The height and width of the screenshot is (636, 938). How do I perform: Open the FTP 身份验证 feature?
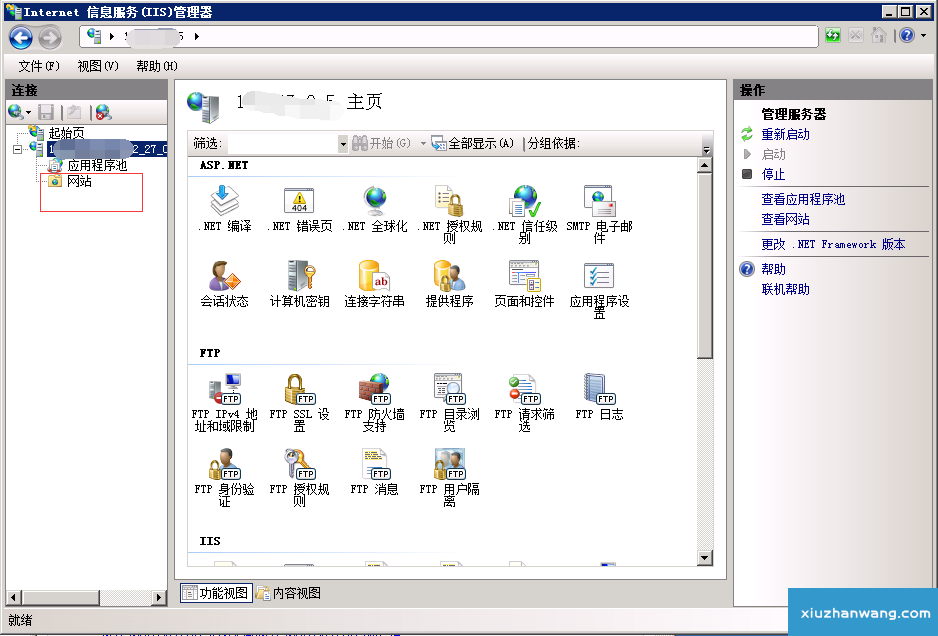[225, 477]
